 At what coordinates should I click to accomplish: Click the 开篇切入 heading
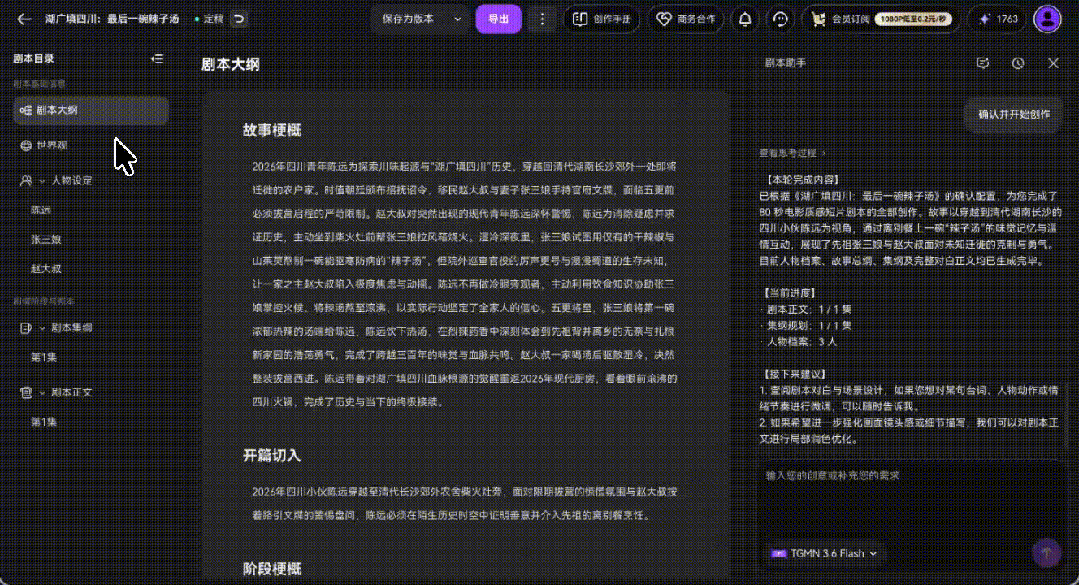click(272, 456)
